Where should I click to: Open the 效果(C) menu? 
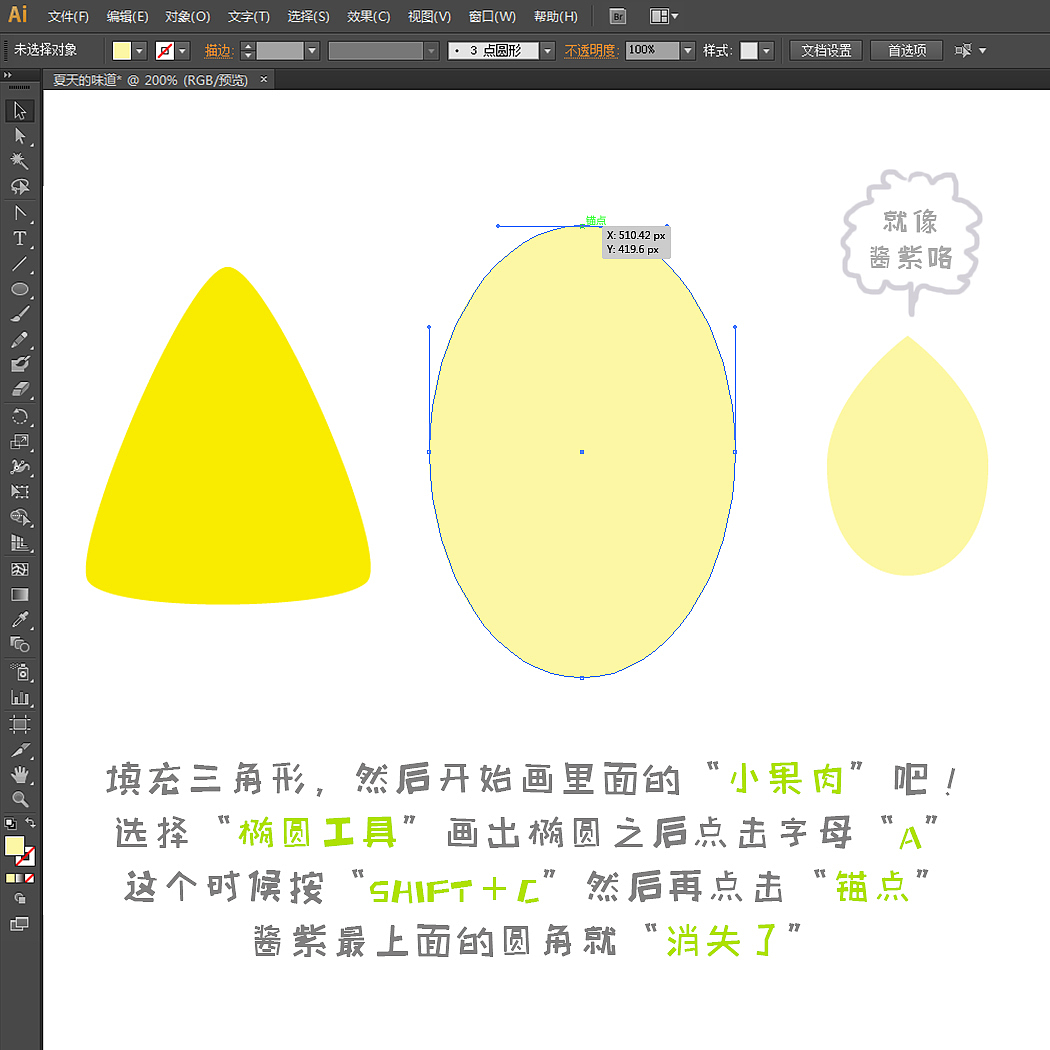click(368, 17)
